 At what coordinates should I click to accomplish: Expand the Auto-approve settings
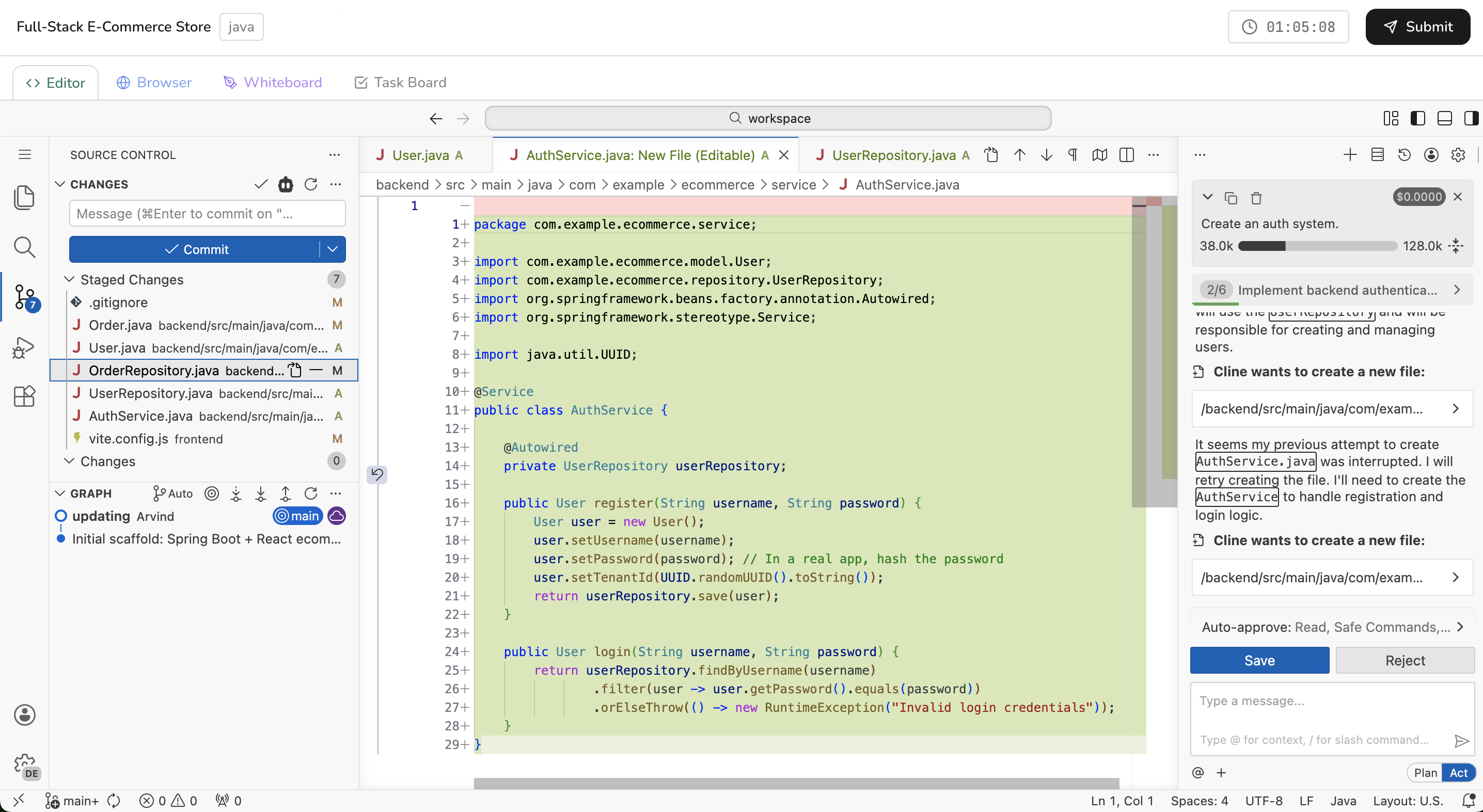(x=1333, y=627)
